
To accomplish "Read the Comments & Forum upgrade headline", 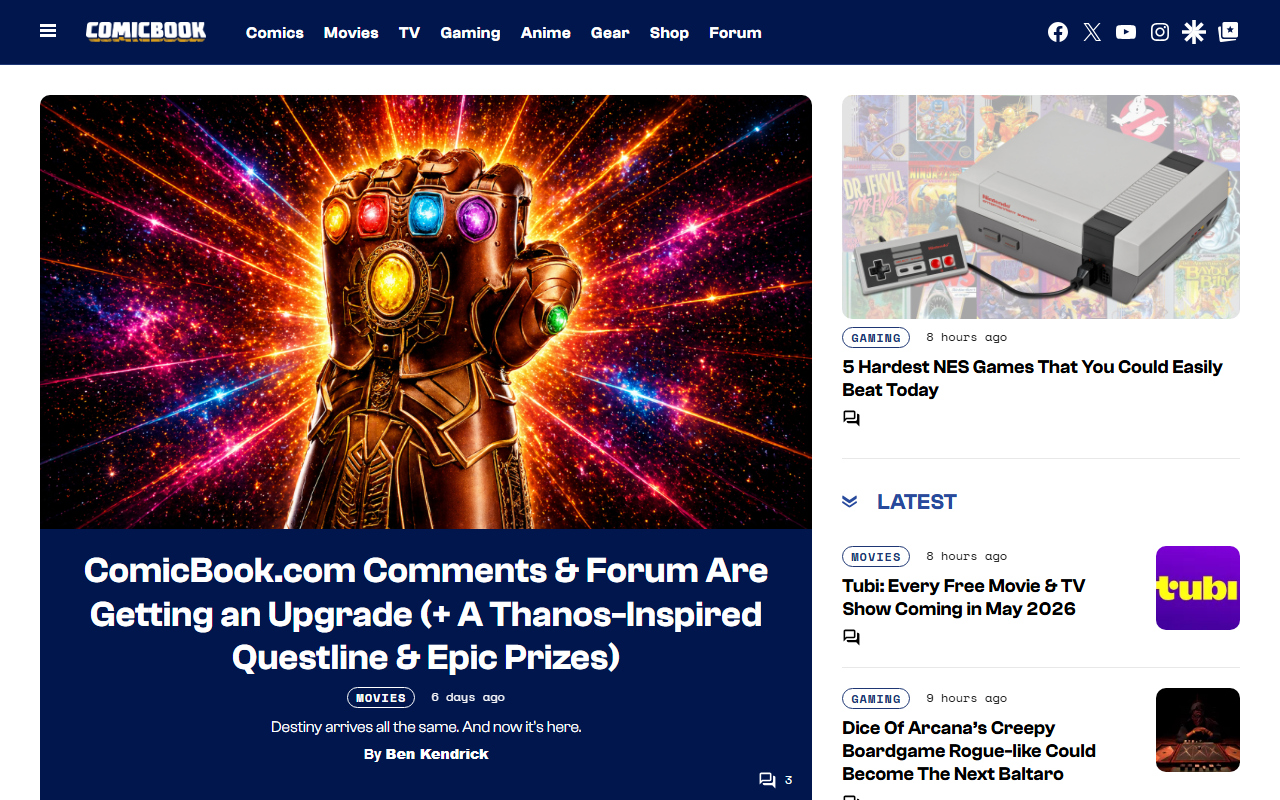I will point(426,613).
